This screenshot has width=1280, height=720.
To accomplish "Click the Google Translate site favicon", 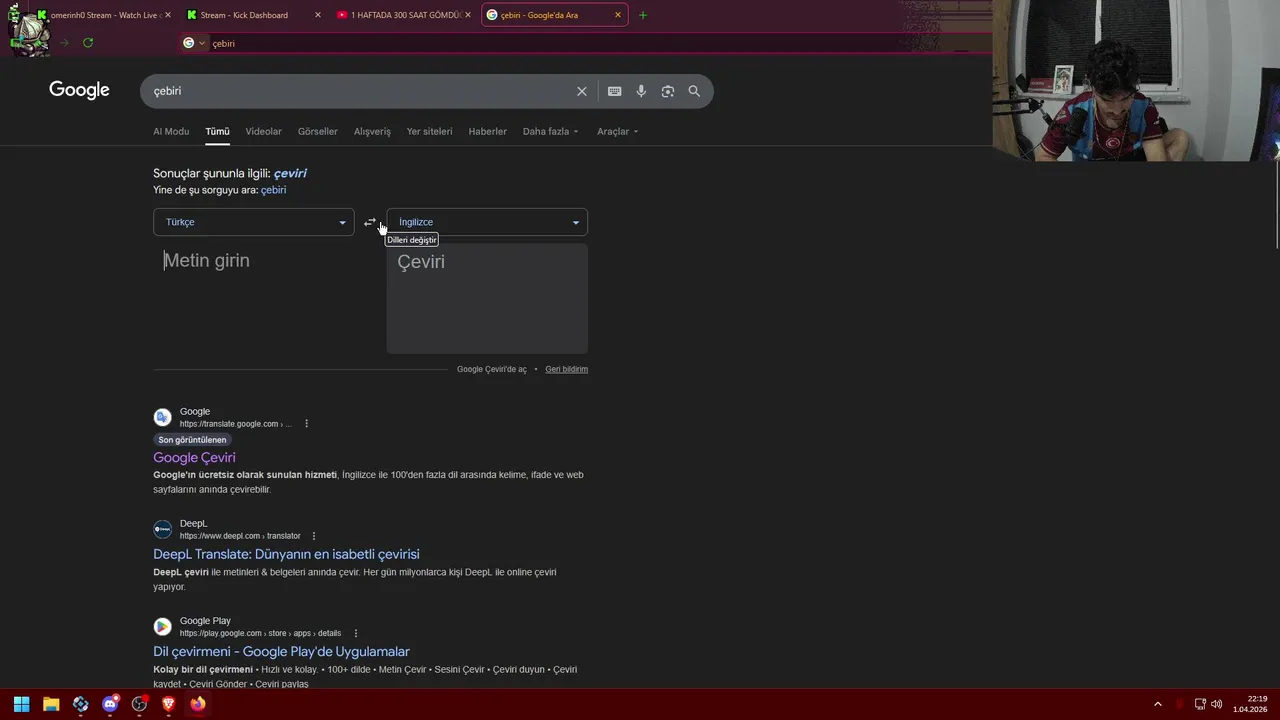I will tap(162, 417).
